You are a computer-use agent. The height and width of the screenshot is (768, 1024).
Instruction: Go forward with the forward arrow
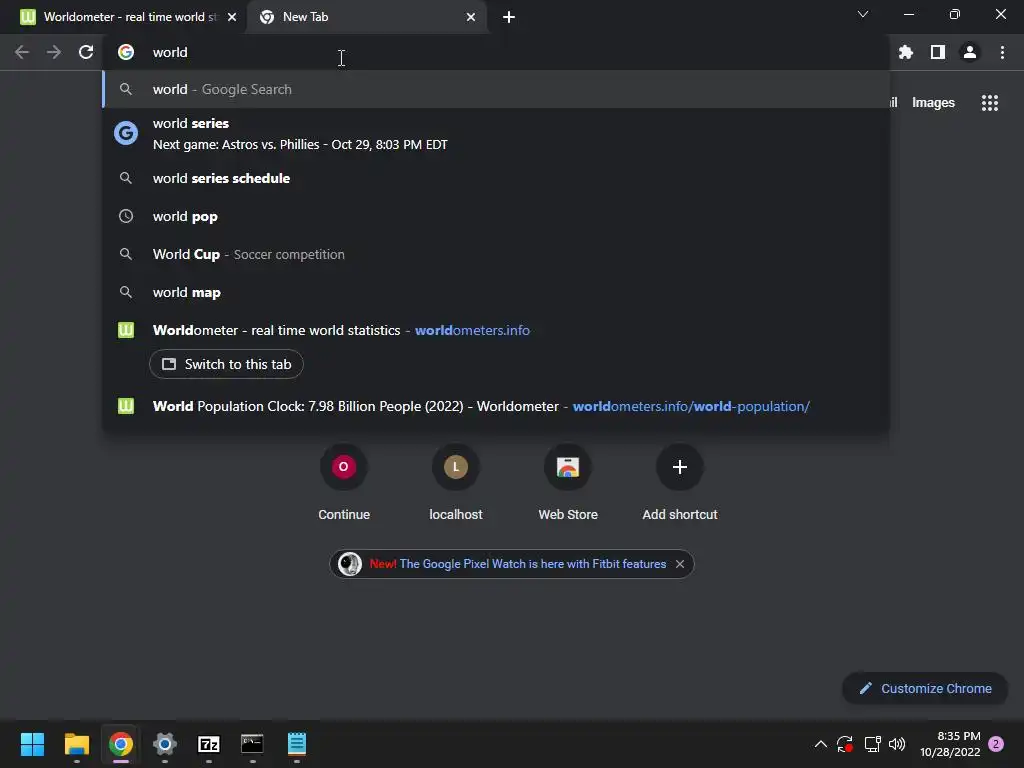pyautogui.click(x=54, y=52)
